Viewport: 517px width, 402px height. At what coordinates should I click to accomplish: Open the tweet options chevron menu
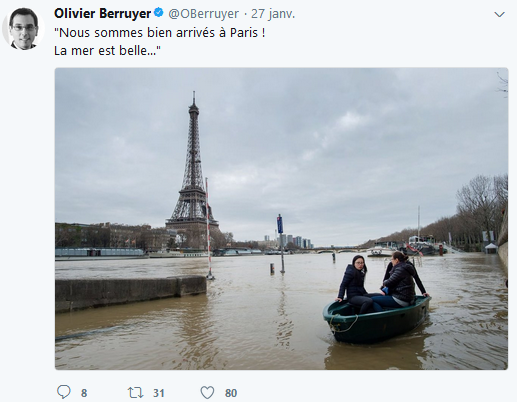coord(499,14)
